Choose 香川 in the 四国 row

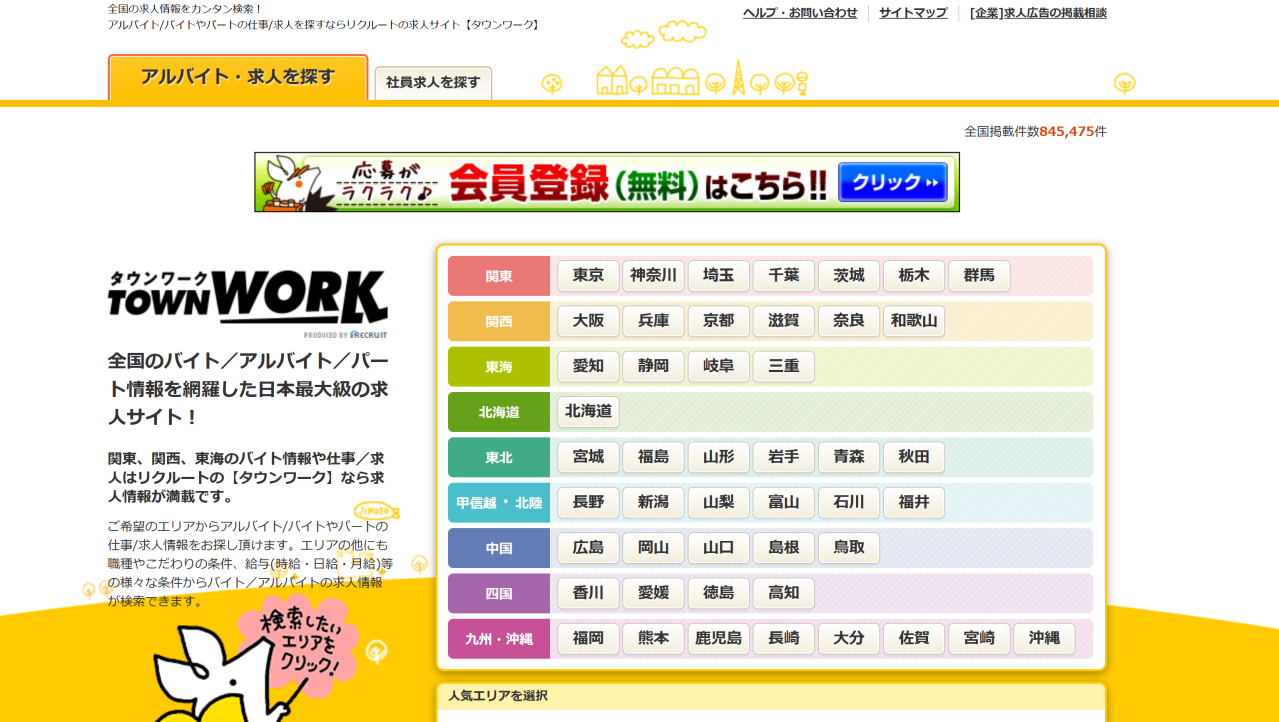(x=588, y=593)
